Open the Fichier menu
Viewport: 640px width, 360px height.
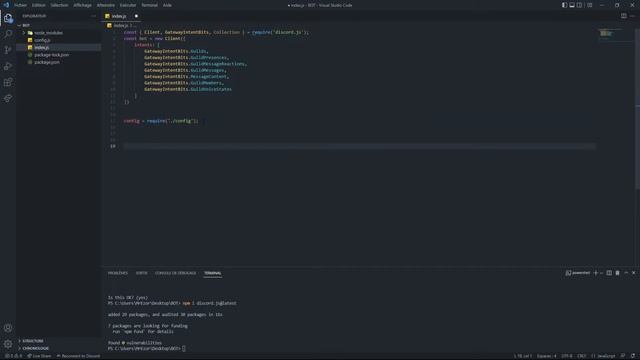20,5
